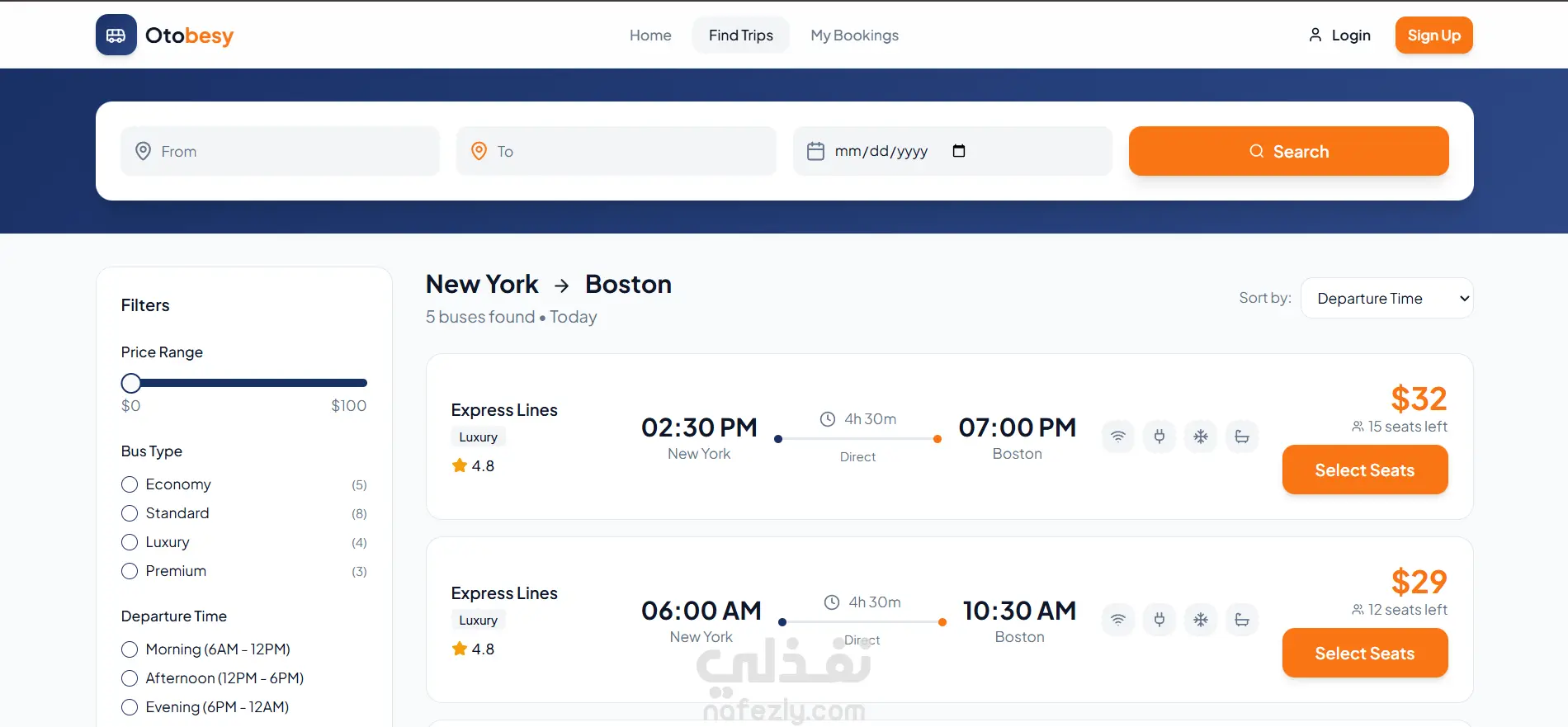Click the Luxury badge on 02:30 PM trip
This screenshot has width=1568, height=727.
click(x=479, y=437)
